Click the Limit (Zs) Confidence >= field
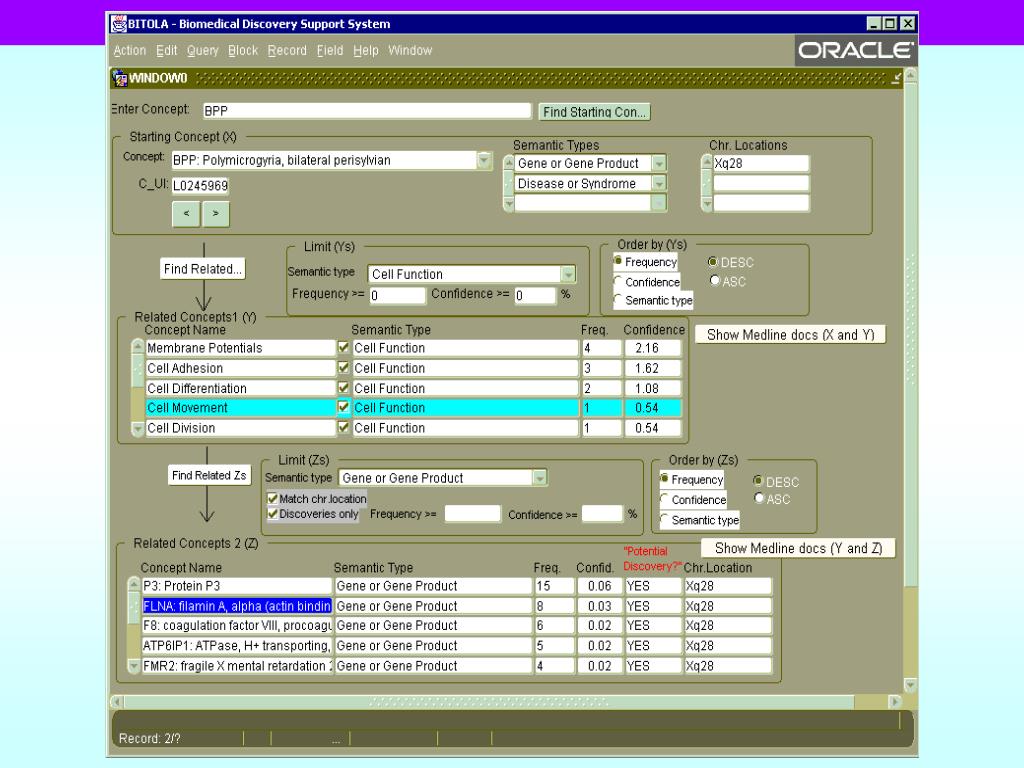 tap(602, 514)
